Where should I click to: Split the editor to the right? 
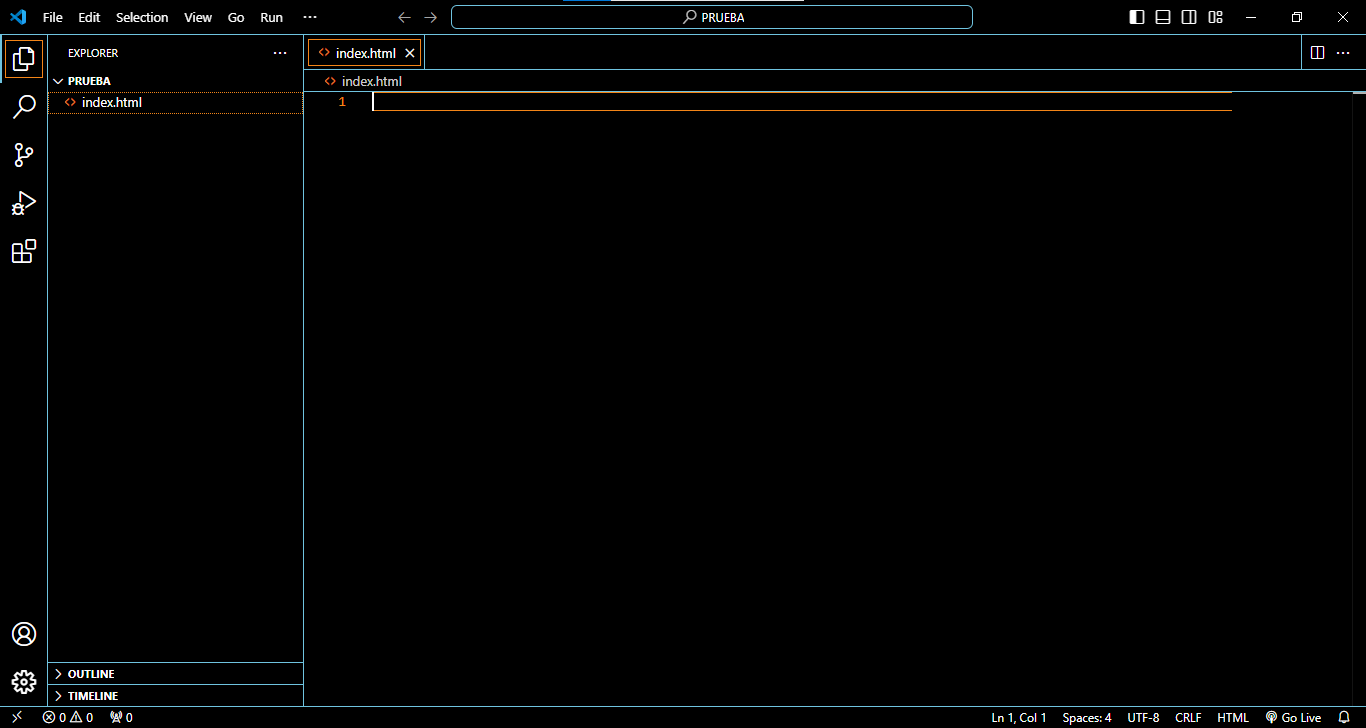(1317, 53)
